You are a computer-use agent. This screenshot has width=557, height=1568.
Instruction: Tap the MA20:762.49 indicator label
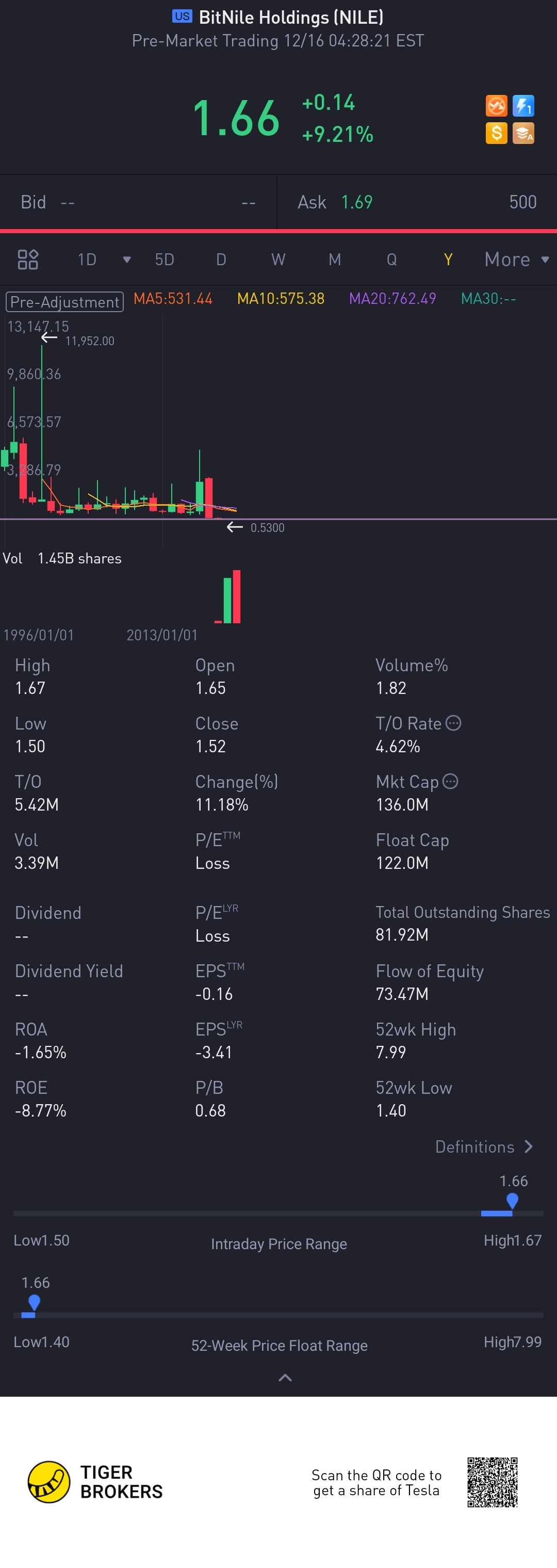click(x=392, y=299)
